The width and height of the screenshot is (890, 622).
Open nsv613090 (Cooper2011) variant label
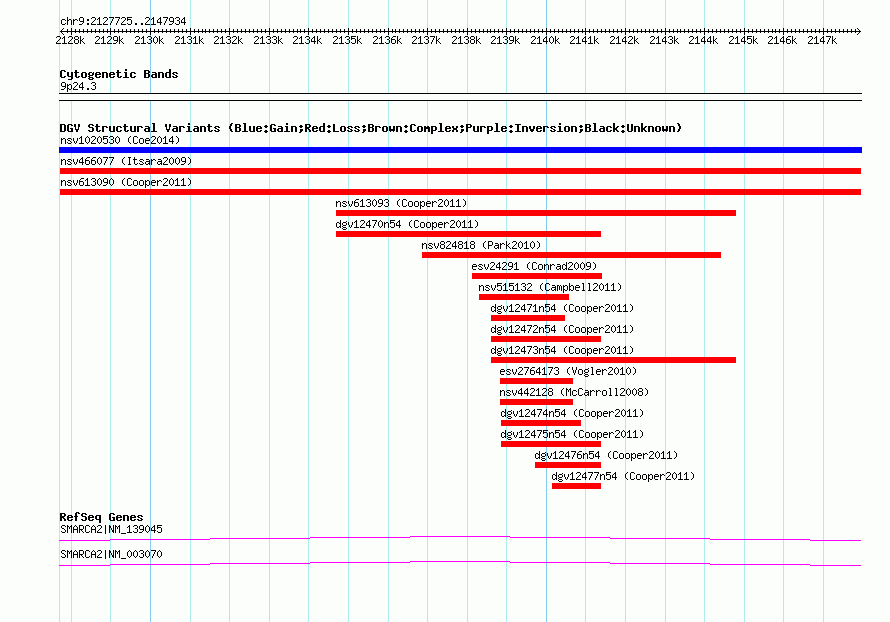(126, 182)
